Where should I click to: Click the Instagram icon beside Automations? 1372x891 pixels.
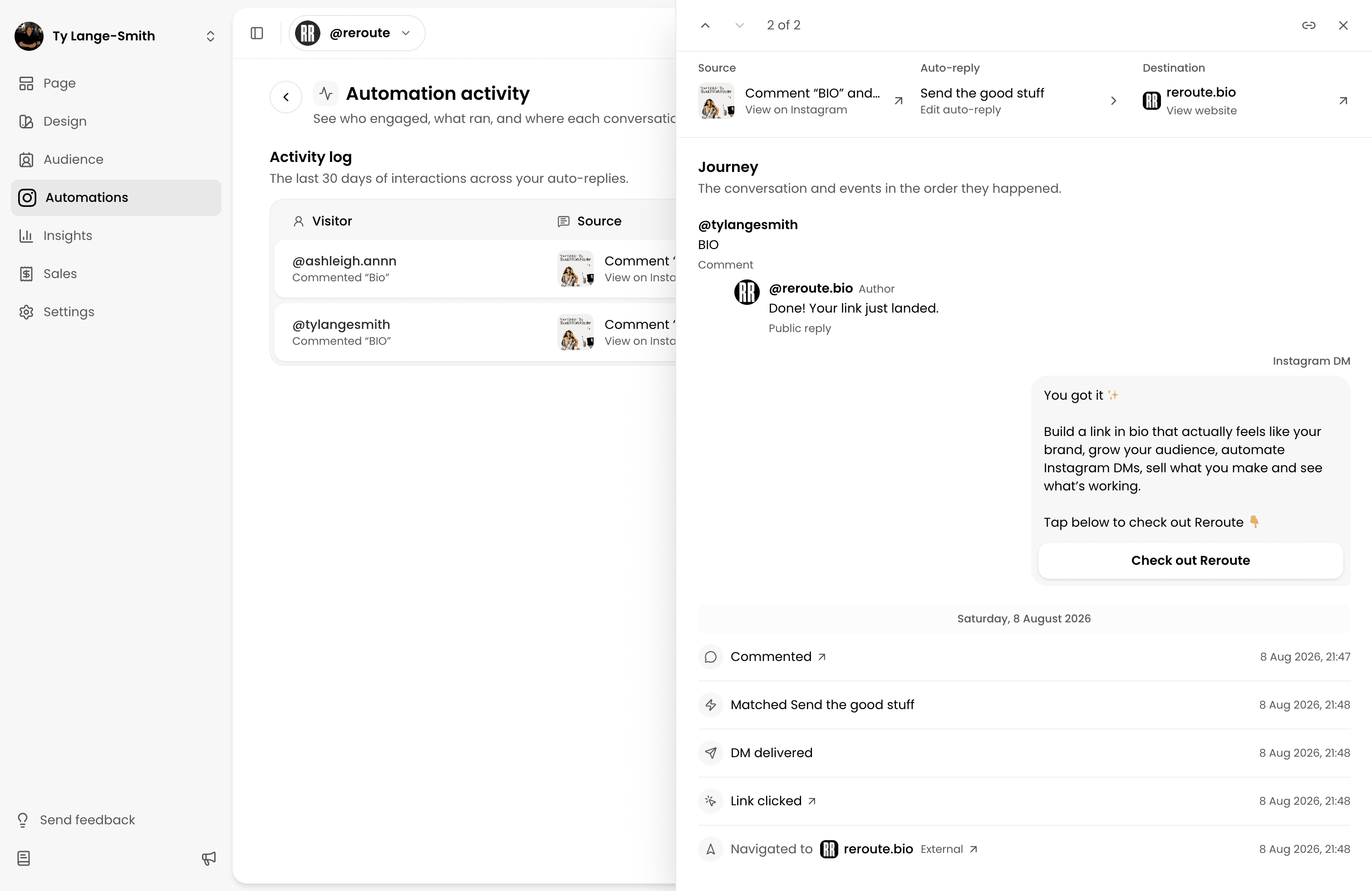tap(27, 197)
